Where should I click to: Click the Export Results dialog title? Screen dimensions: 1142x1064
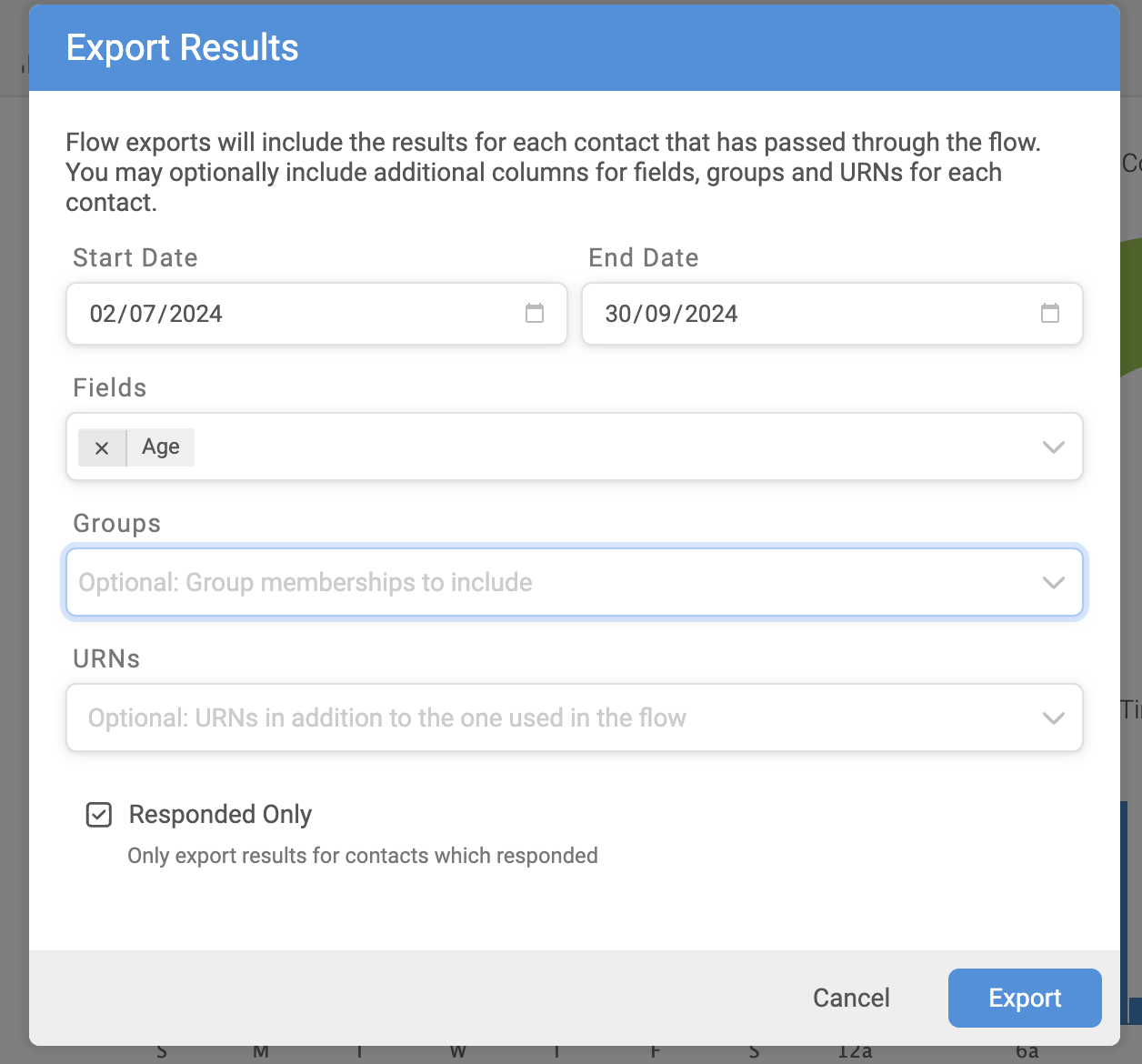click(183, 48)
